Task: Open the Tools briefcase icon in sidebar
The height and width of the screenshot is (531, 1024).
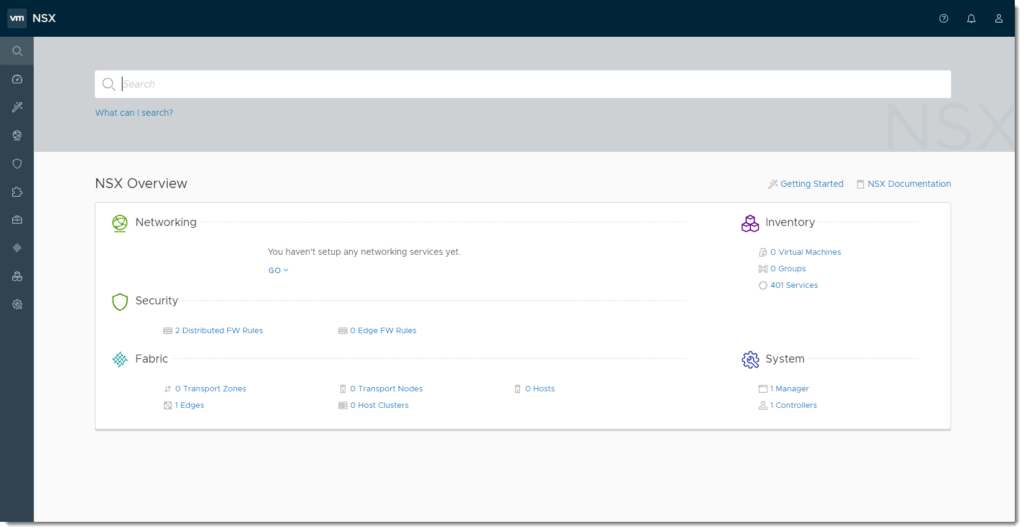Action: click(17, 220)
